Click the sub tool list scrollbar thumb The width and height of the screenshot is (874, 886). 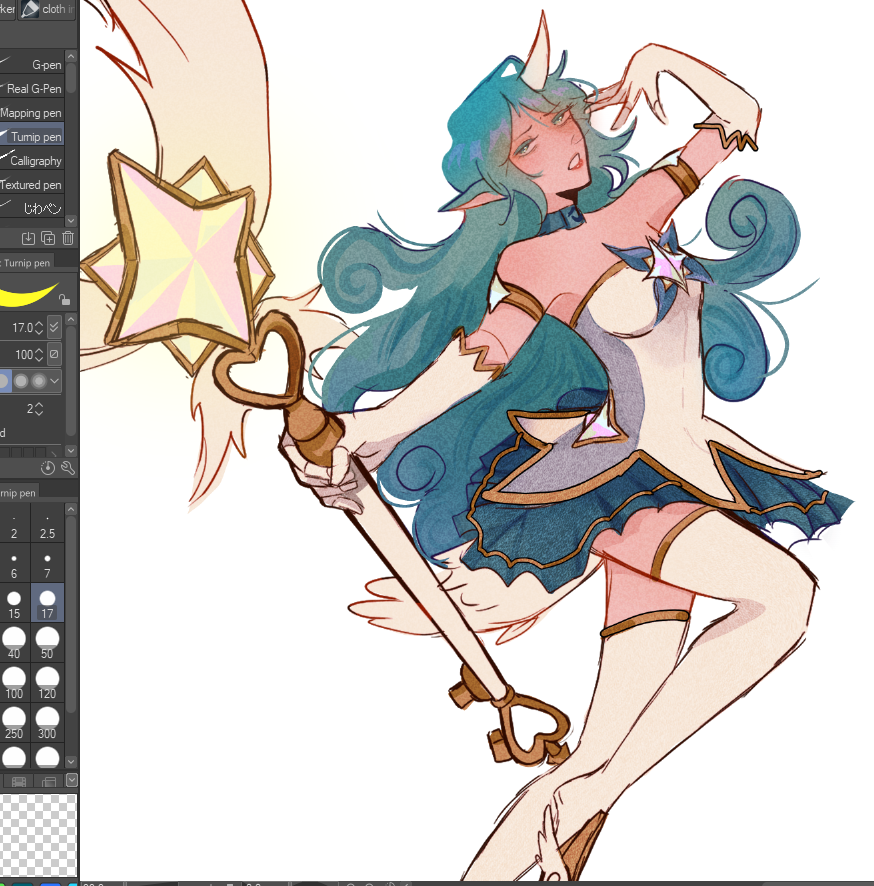[x=71, y=77]
